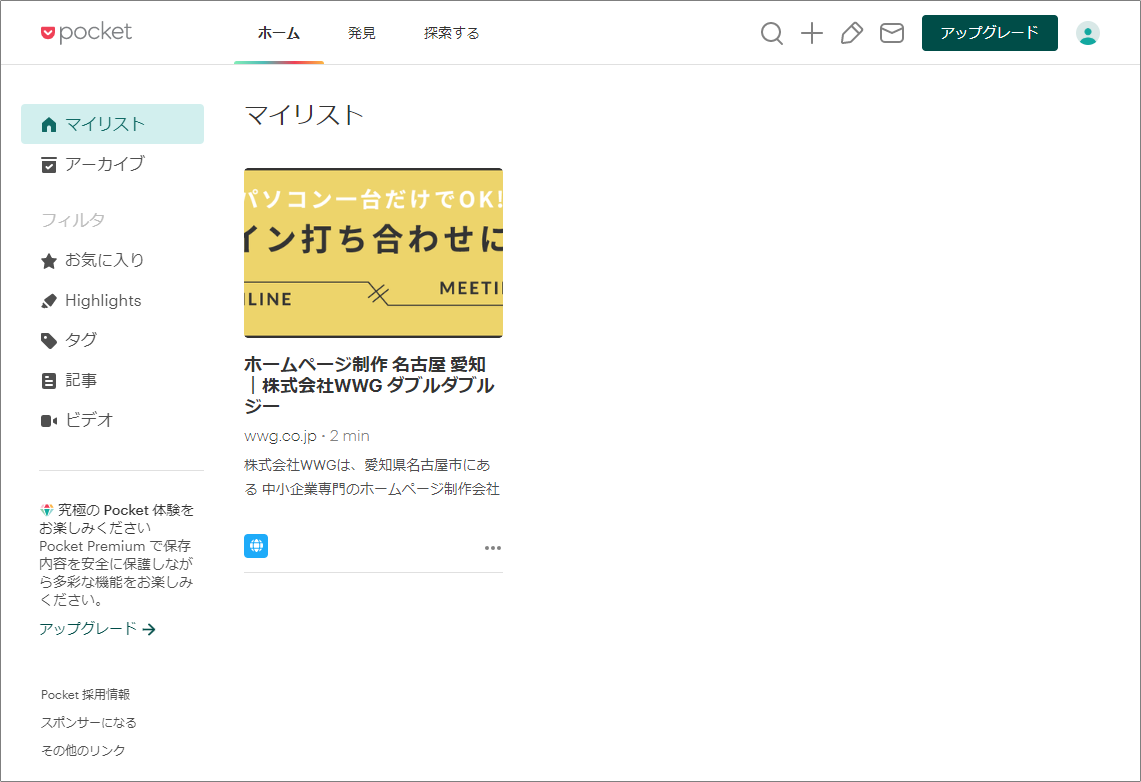This screenshot has height=782, width=1141.
Task: Open the user profile avatar menu
Action: coord(1087,33)
